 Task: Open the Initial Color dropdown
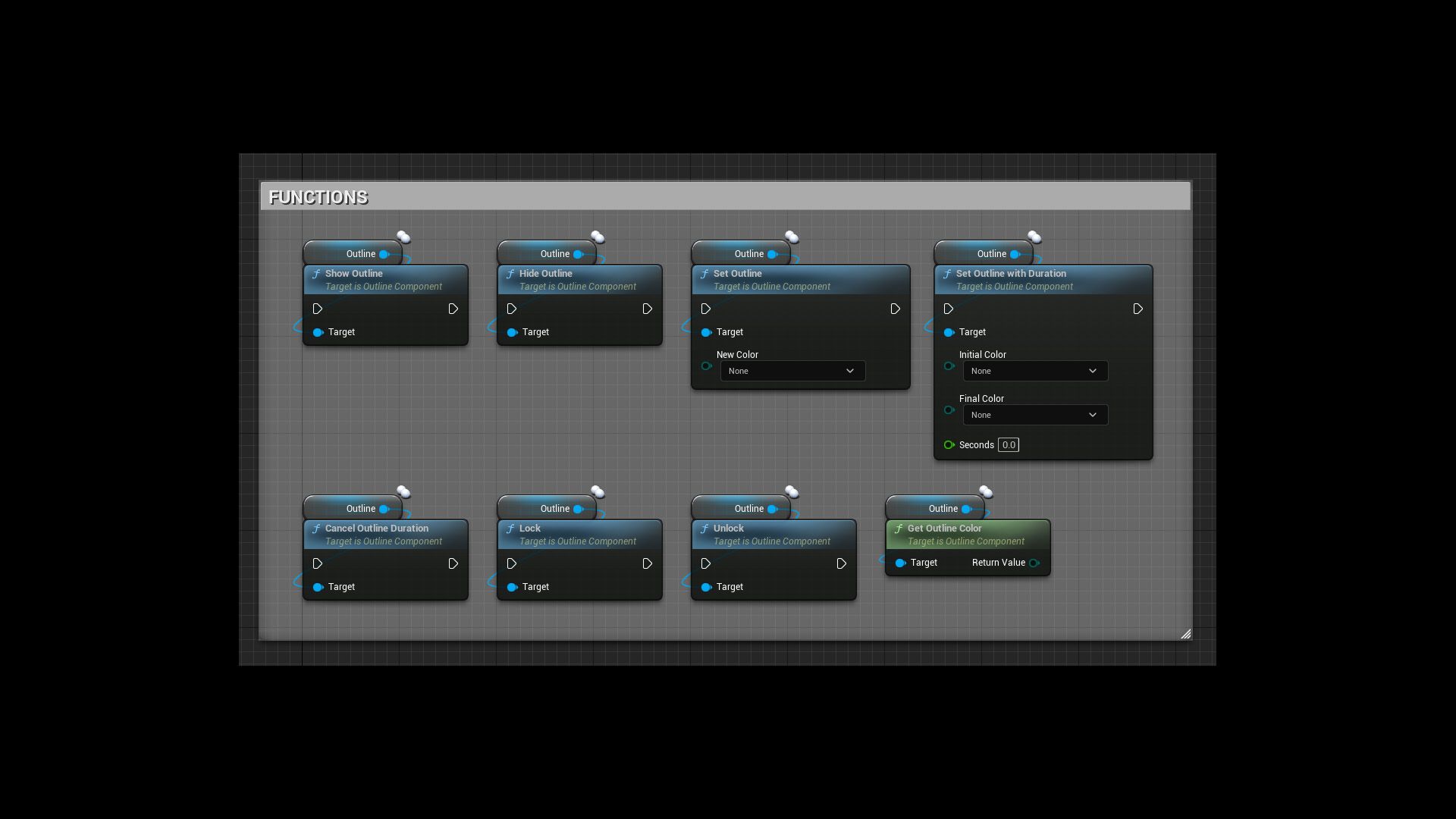(1035, 371)
